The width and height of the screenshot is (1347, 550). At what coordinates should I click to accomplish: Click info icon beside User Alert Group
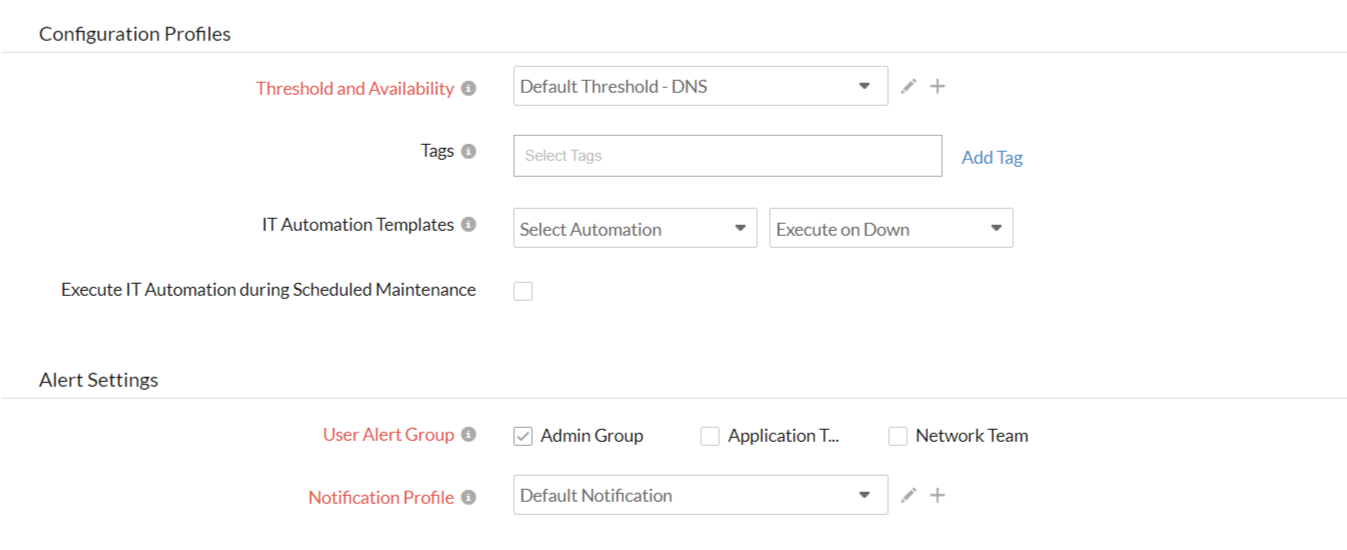coord(468,435)
